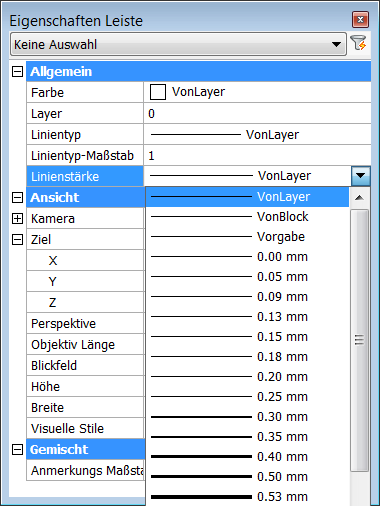Select VonBlock line weight option
The image size is (380, 506).
pos(247,217)
